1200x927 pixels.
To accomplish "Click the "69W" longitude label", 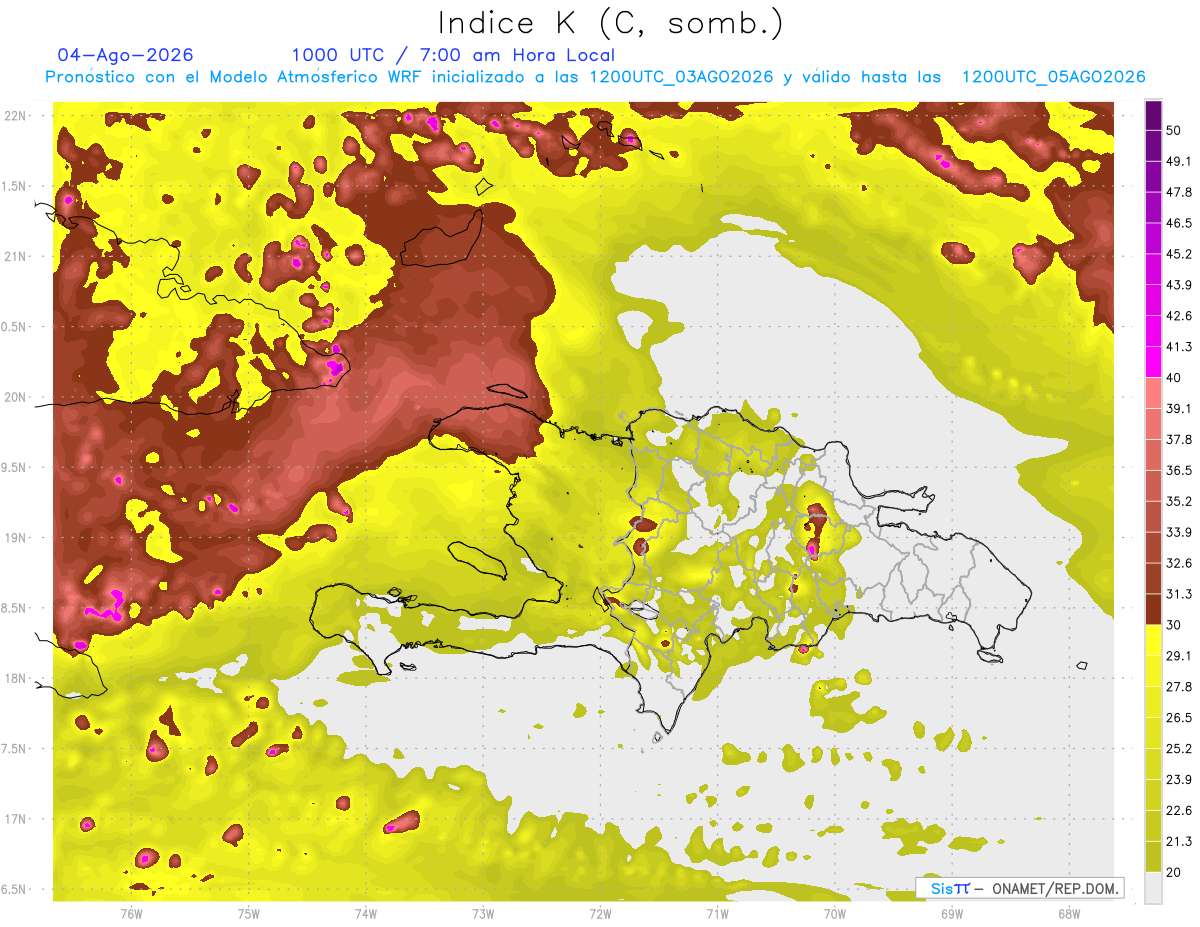I will pos(952,913).
